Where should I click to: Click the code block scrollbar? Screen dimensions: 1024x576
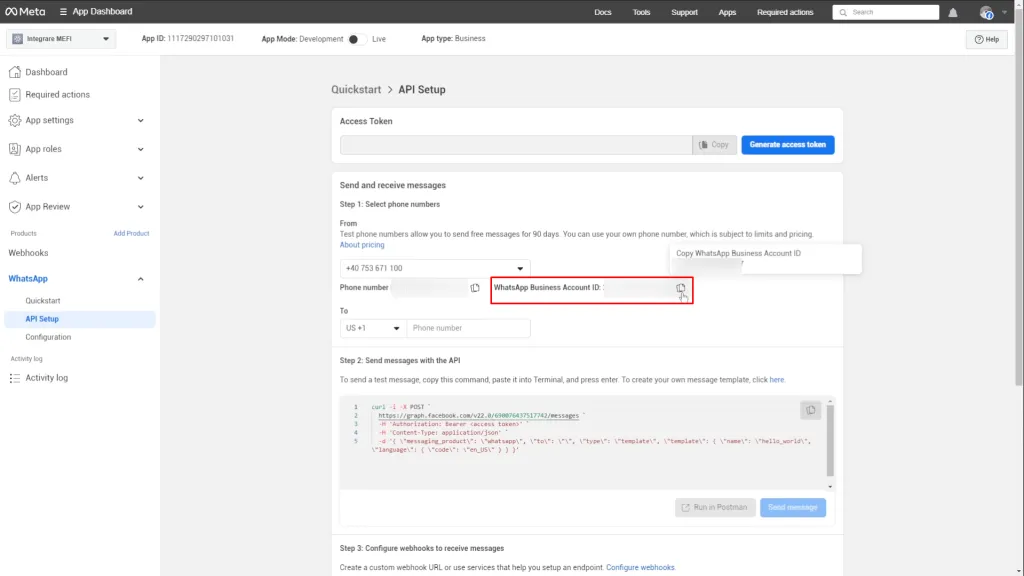click(830, 441)
